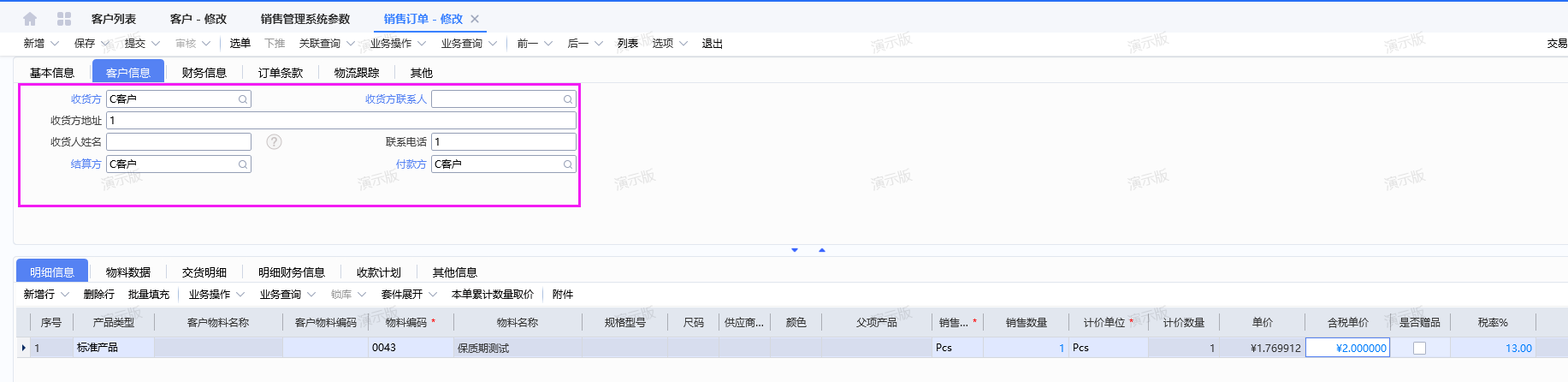
Task: Click the 单价 cell ¥1.769912
Action: coord(1262,348)
